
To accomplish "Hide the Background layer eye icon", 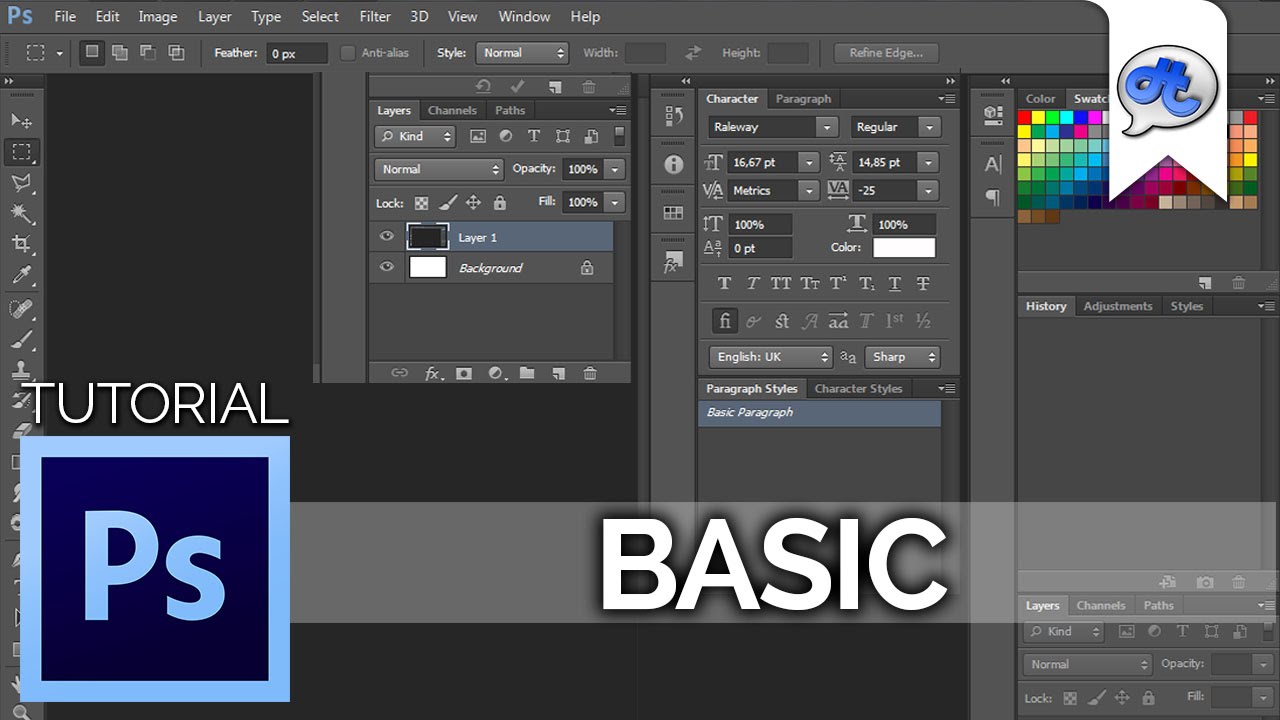I will point(387,268).
